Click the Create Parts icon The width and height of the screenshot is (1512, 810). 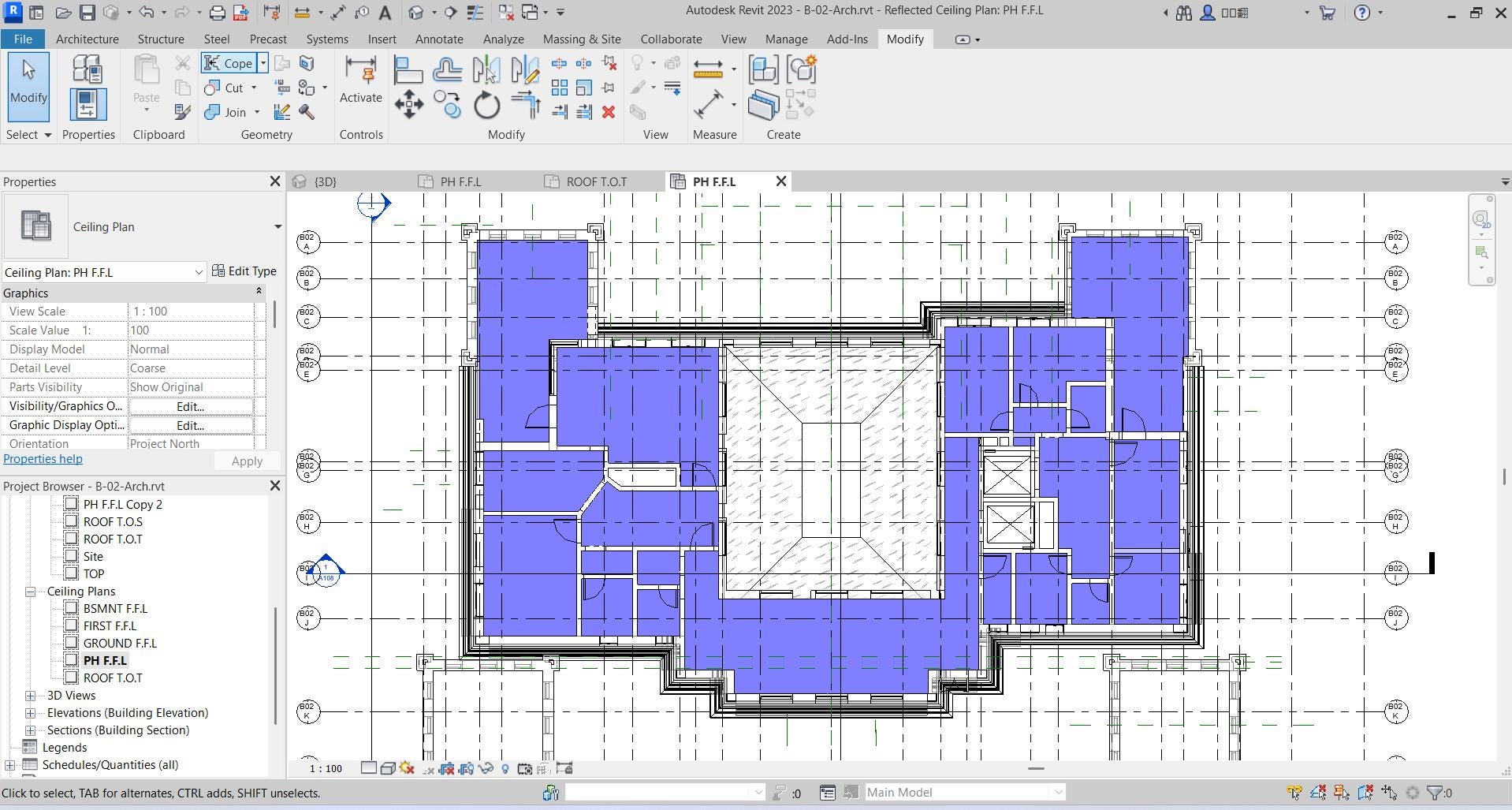pyautogui.click(x=763, y=105)
